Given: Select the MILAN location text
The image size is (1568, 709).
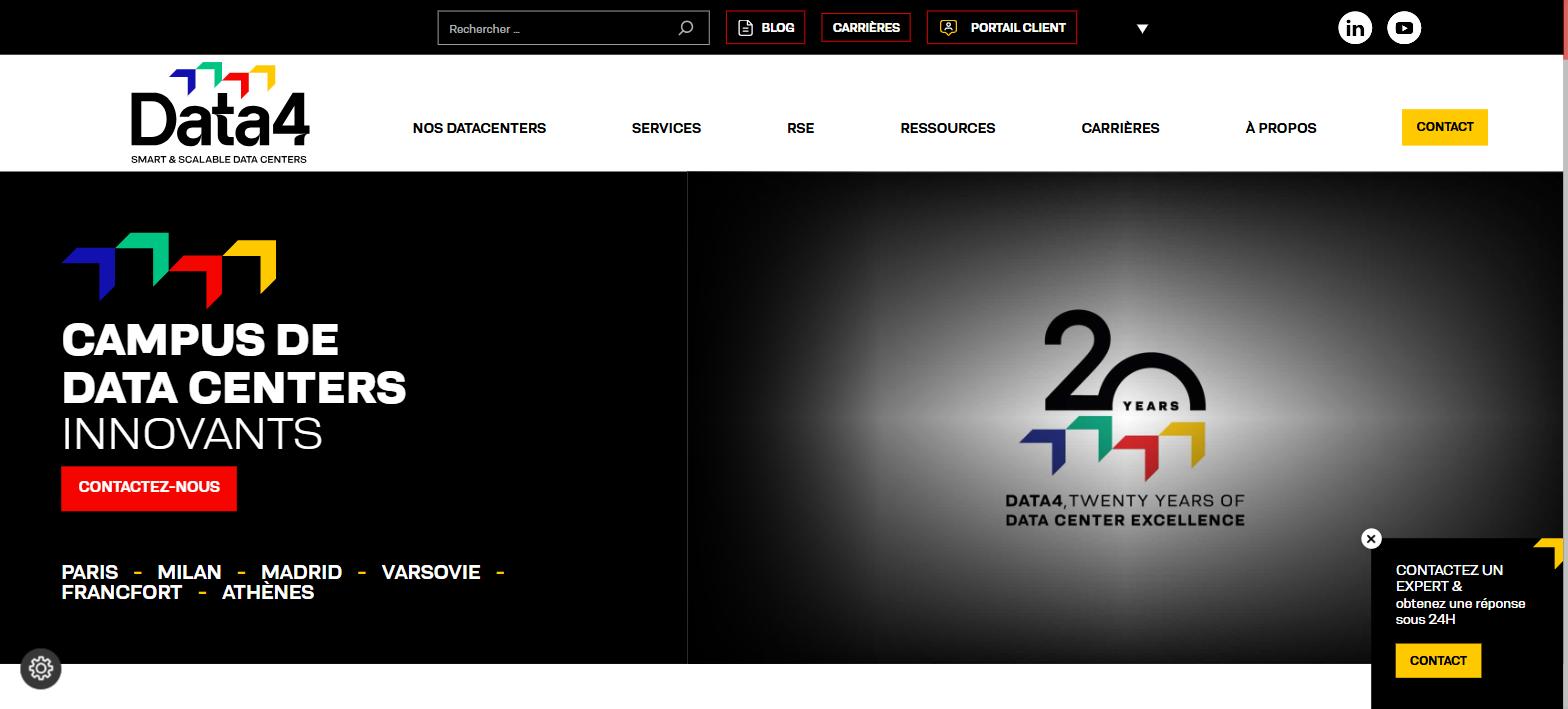Looking at the screenshot, I should pyautogui.click(x=189, y=572).
